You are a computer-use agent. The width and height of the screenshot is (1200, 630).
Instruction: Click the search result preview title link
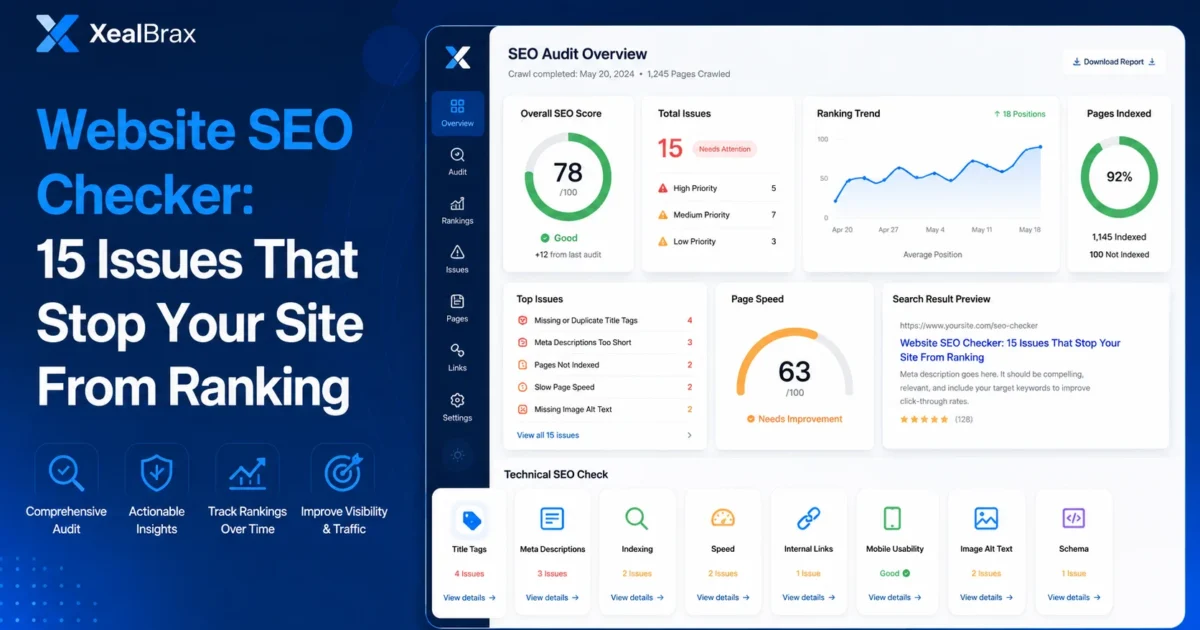click(1010, 349)
